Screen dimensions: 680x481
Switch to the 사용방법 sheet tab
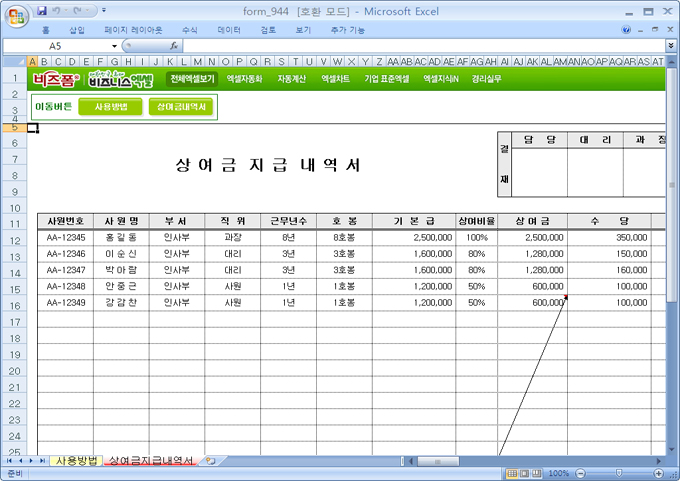point(77,461)
